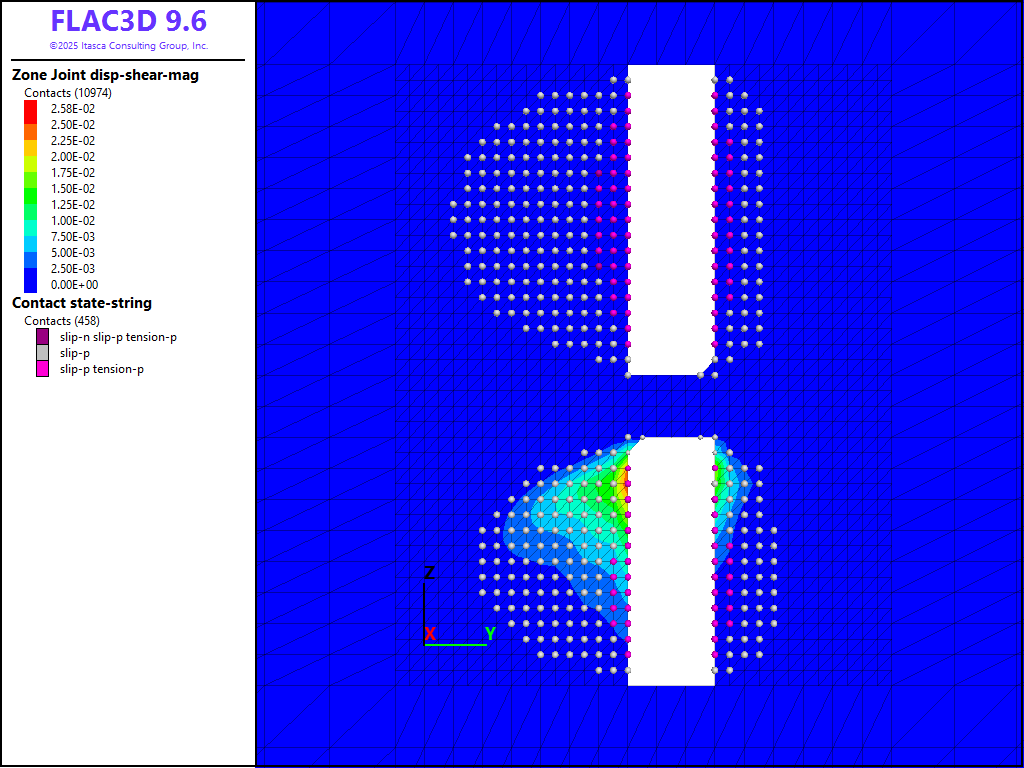Click the slip-n slip-p tension-p legend text
This screenshot has width=1024, height=768.
[x=118, y=337]
